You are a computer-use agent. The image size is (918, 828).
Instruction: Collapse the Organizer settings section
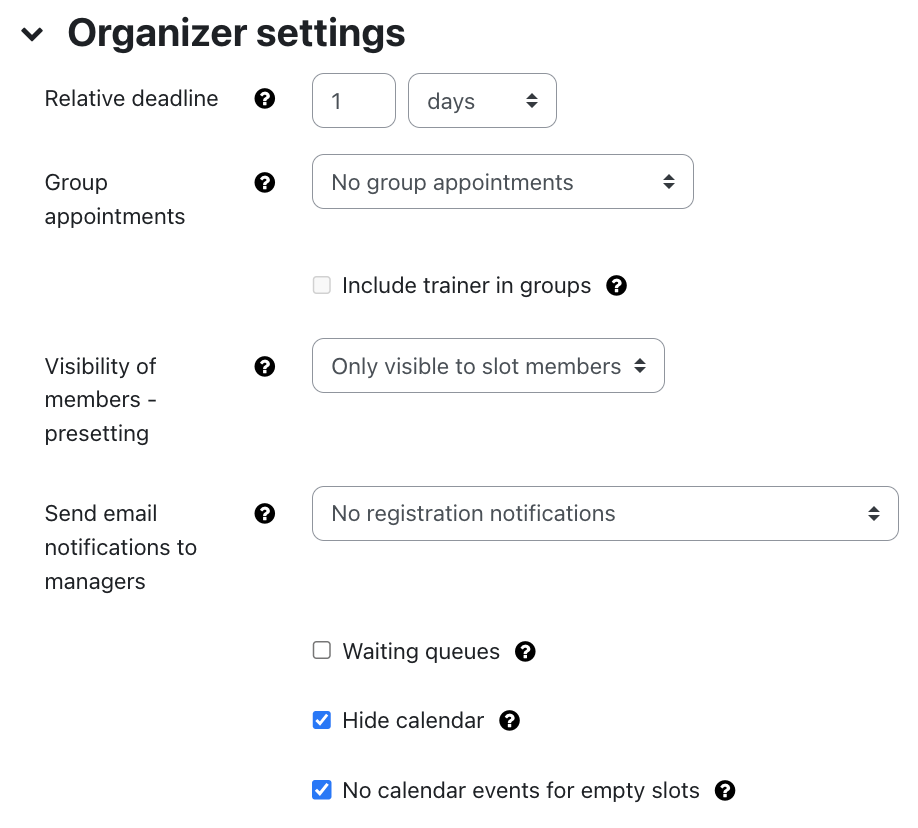[32, 32]
